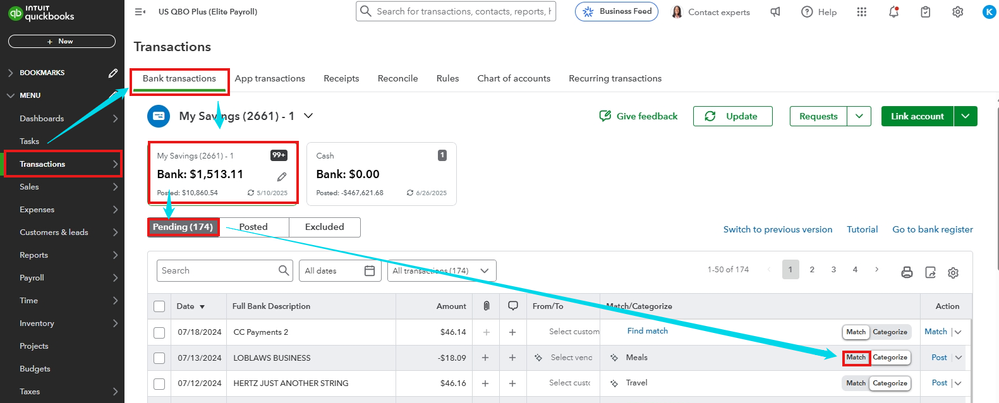Click the New button
This screenshot has height=403, width=999.
click(x=62, y=41)
